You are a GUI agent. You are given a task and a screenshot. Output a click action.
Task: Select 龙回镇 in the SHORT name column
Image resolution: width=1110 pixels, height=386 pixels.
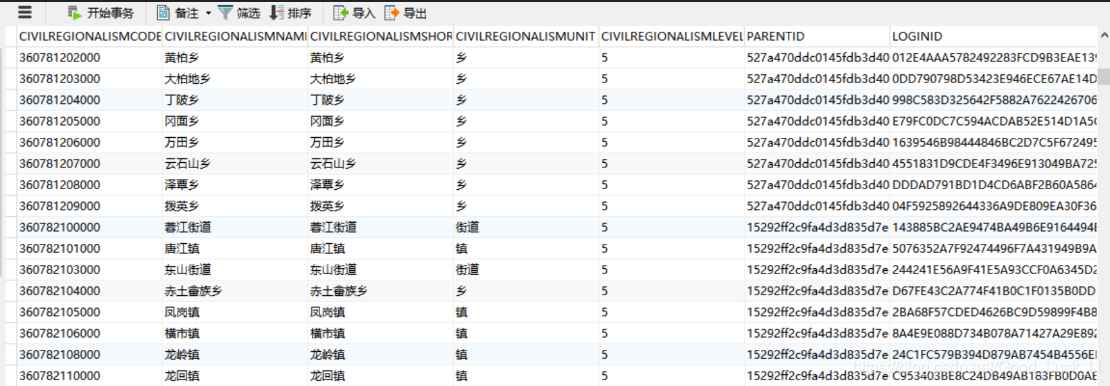(x=381, y=375)
